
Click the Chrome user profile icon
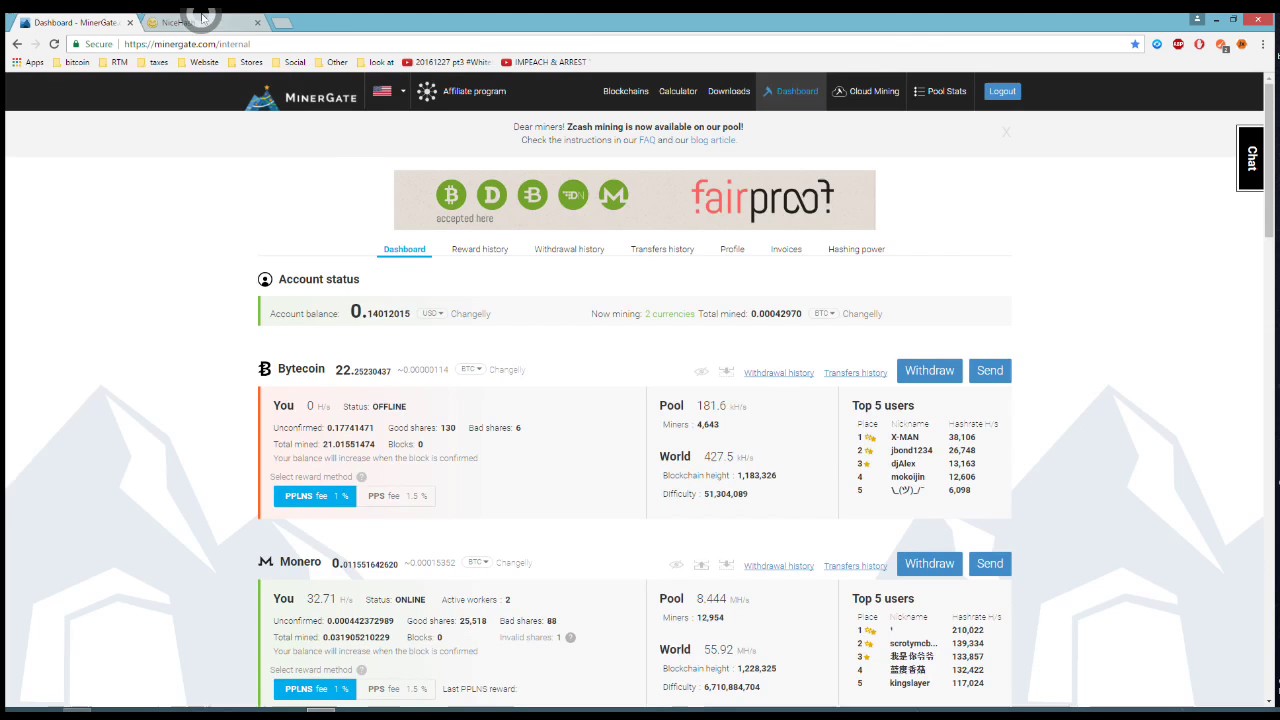click(x=1197, y=19)
